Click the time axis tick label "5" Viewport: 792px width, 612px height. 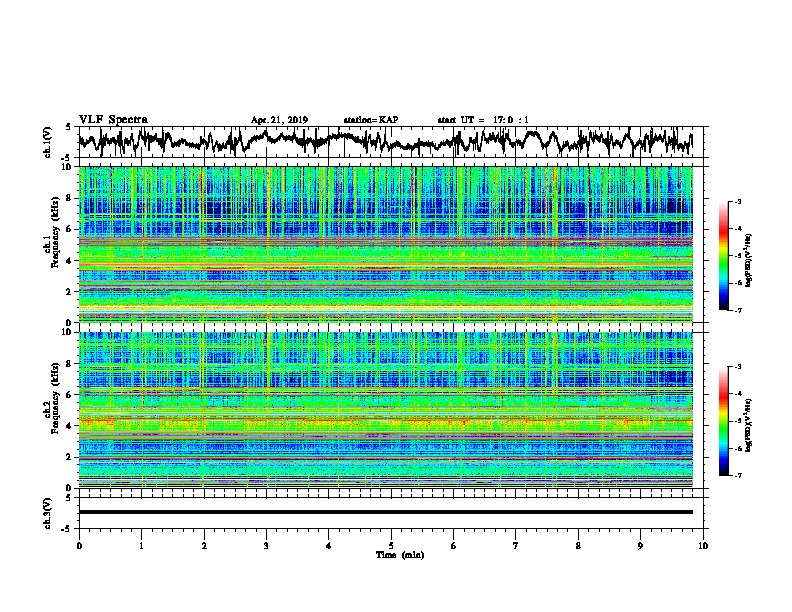[x=391, y=546]
